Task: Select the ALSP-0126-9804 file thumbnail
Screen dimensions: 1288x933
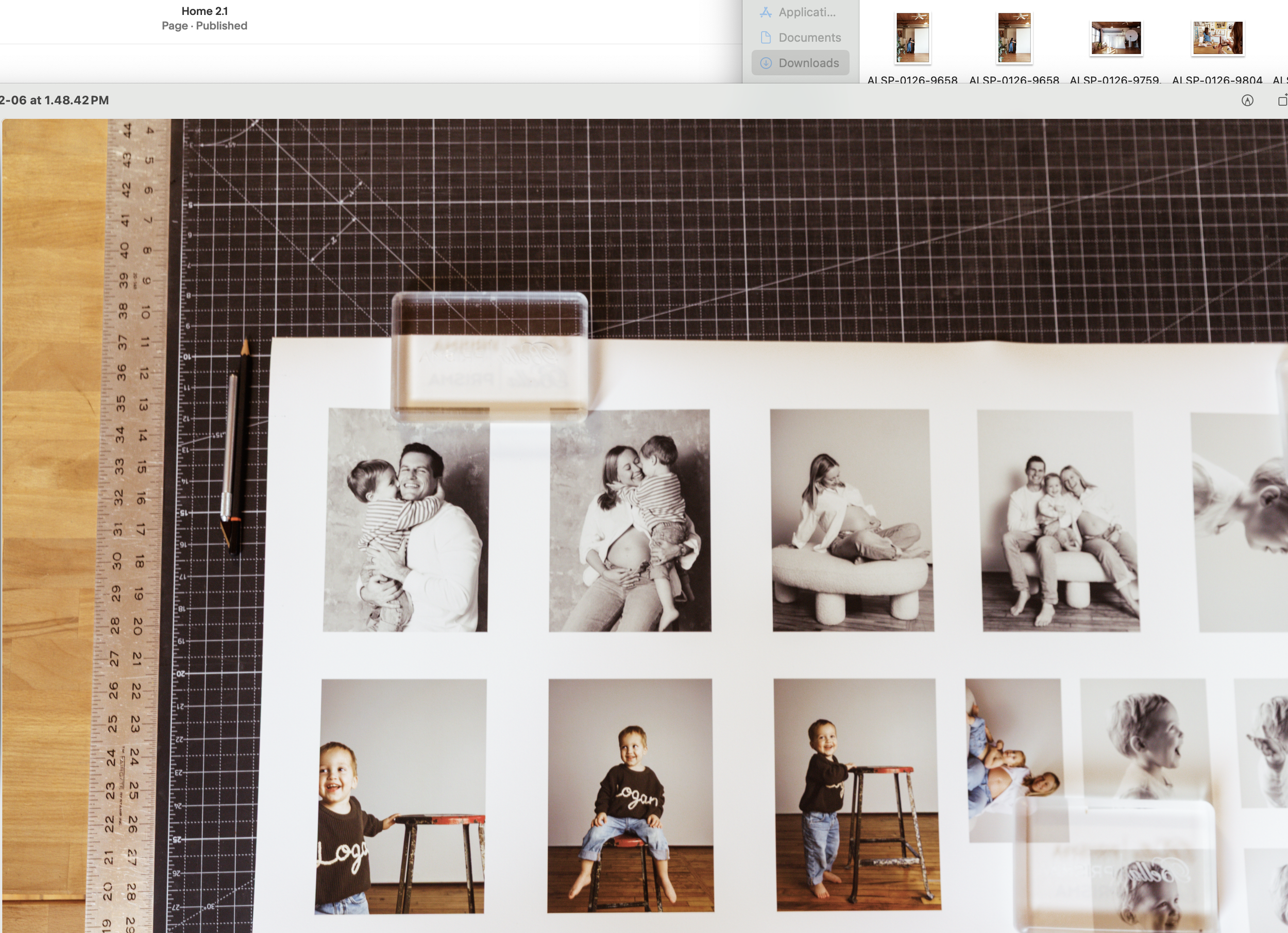Action: pos(1217,38)
